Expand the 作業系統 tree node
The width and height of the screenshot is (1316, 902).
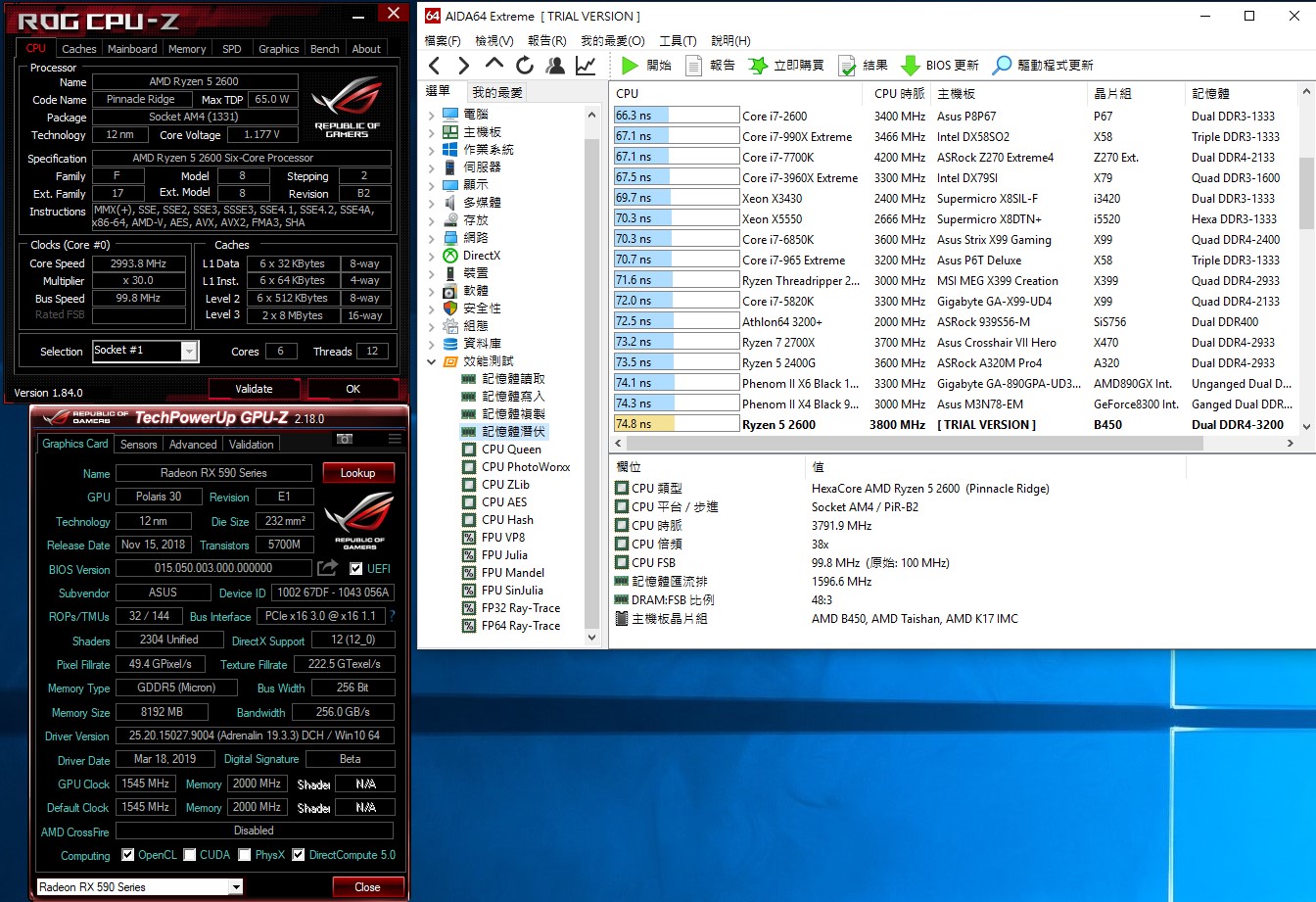[431, 150]
